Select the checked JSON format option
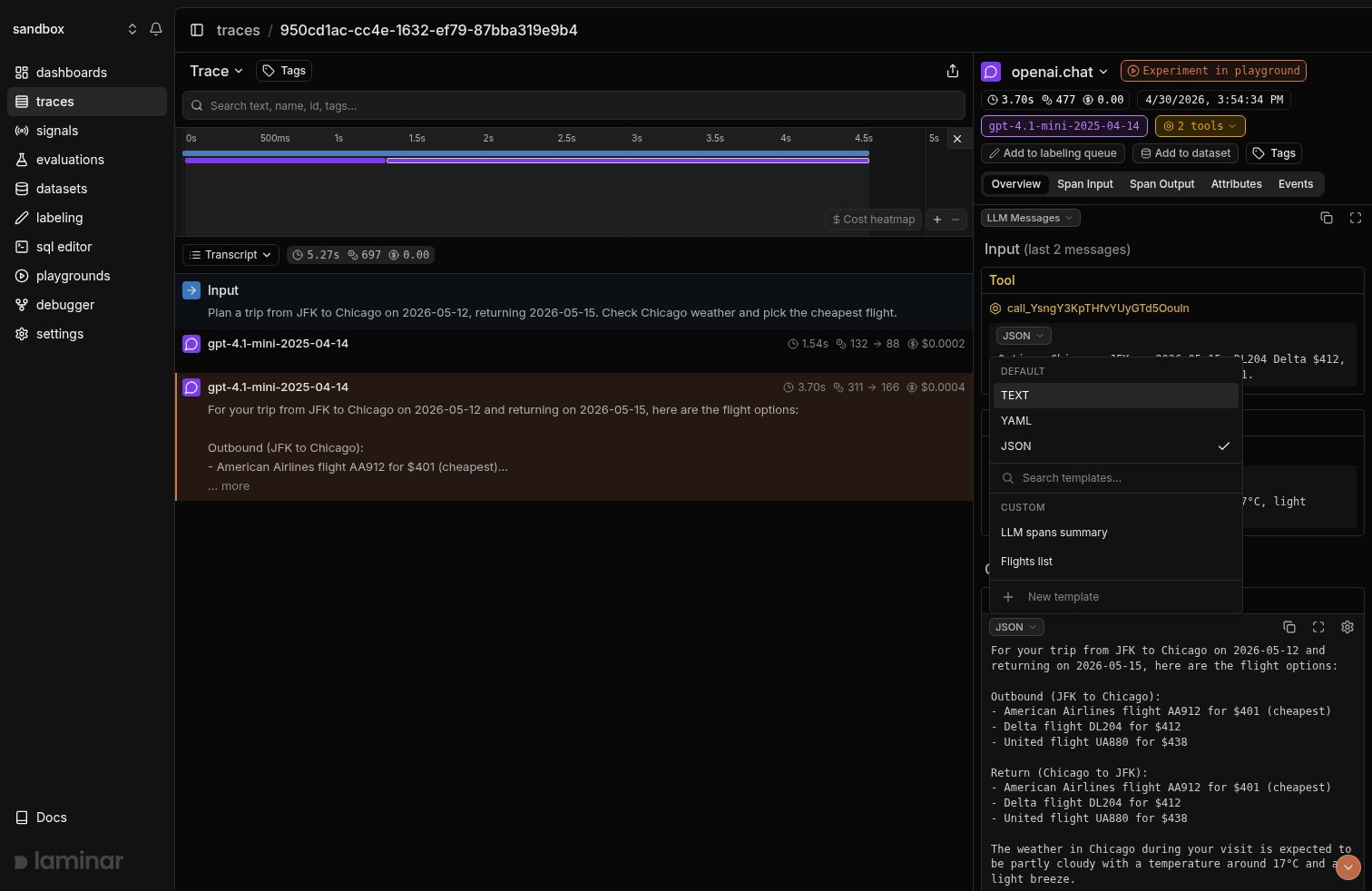 pos(1115,446)
